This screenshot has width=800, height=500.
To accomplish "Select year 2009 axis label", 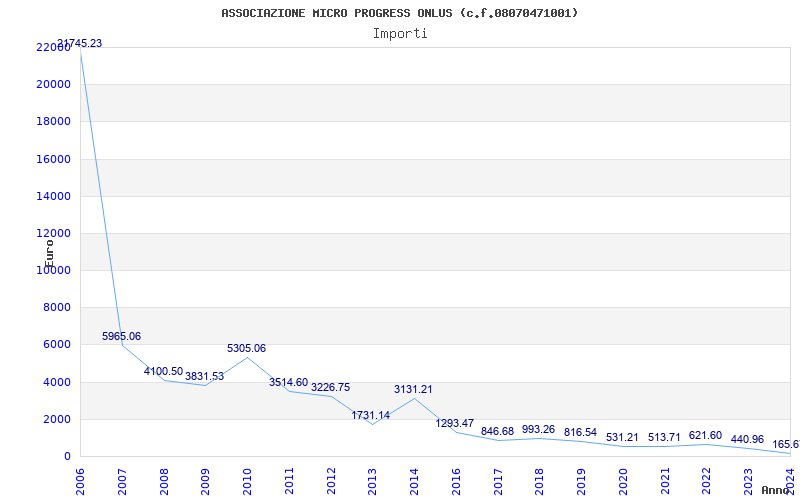I will [x=205, y=482].
